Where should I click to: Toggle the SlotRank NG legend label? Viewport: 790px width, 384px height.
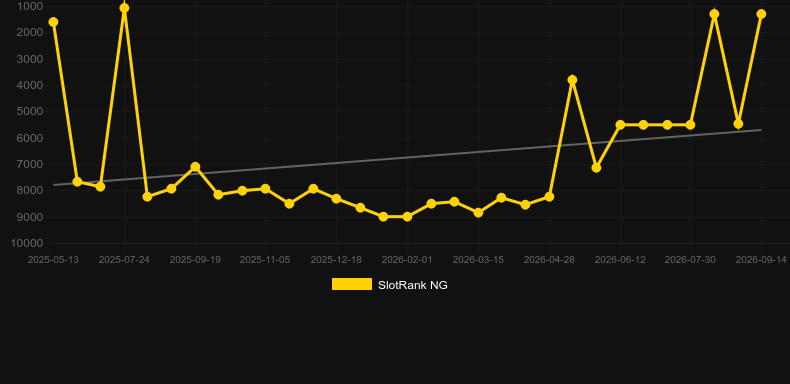pyautogui.click(x=413, y=285)
